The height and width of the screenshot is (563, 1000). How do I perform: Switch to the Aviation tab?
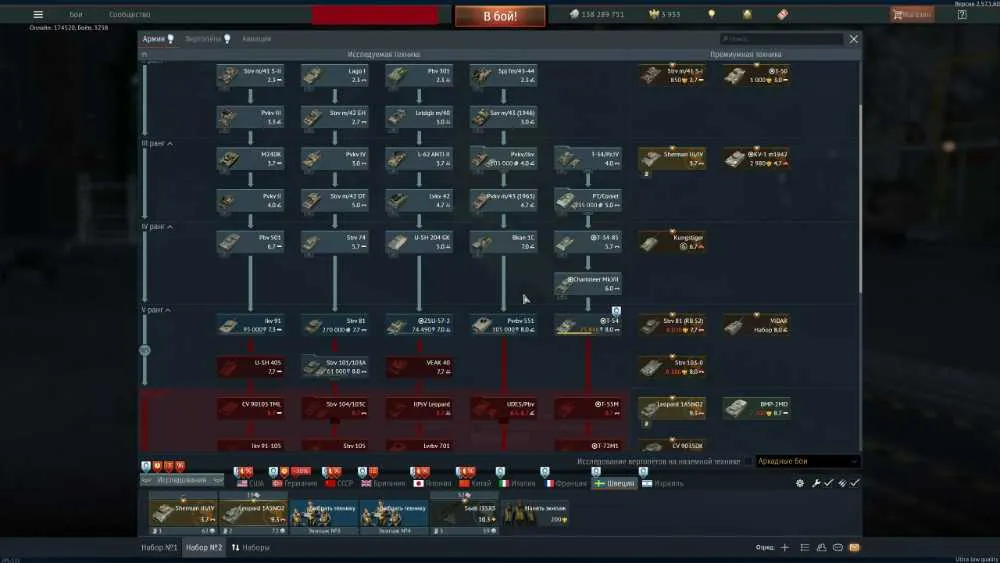point(256,39)
